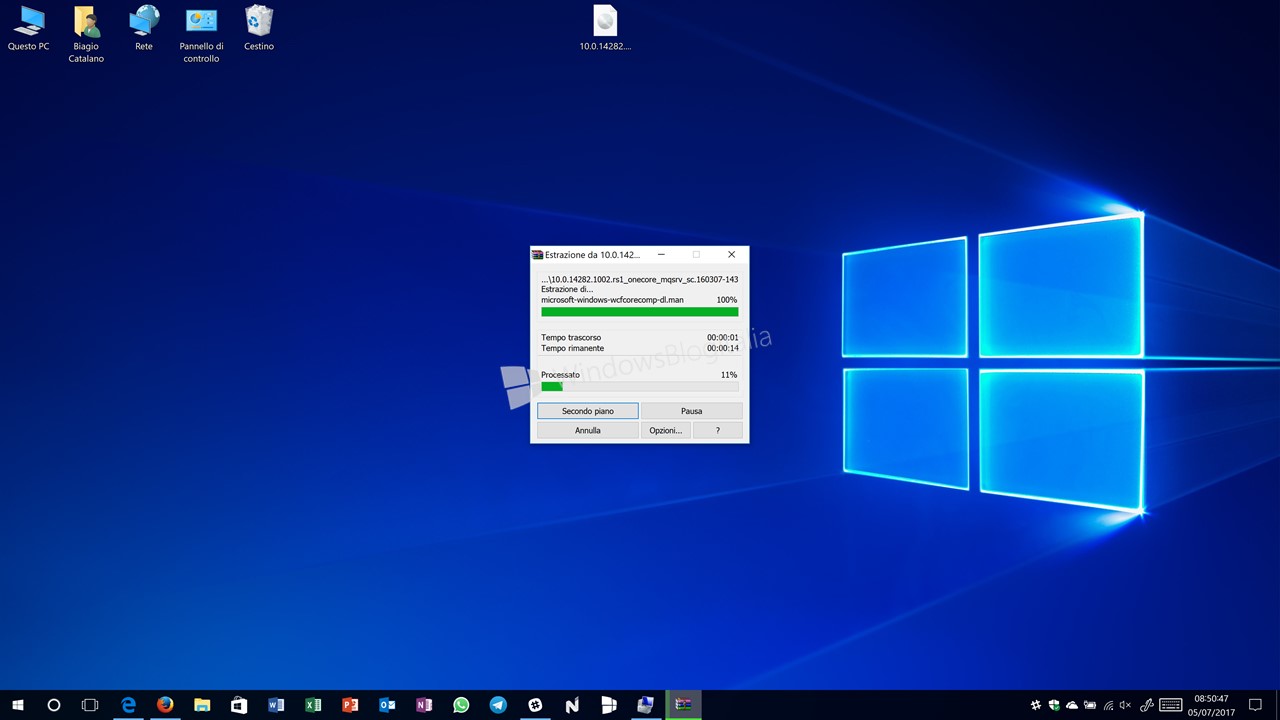Screen dimensions: 1280x720
Task: Click the Processato overall progress bar
Action: coord(640,386)
